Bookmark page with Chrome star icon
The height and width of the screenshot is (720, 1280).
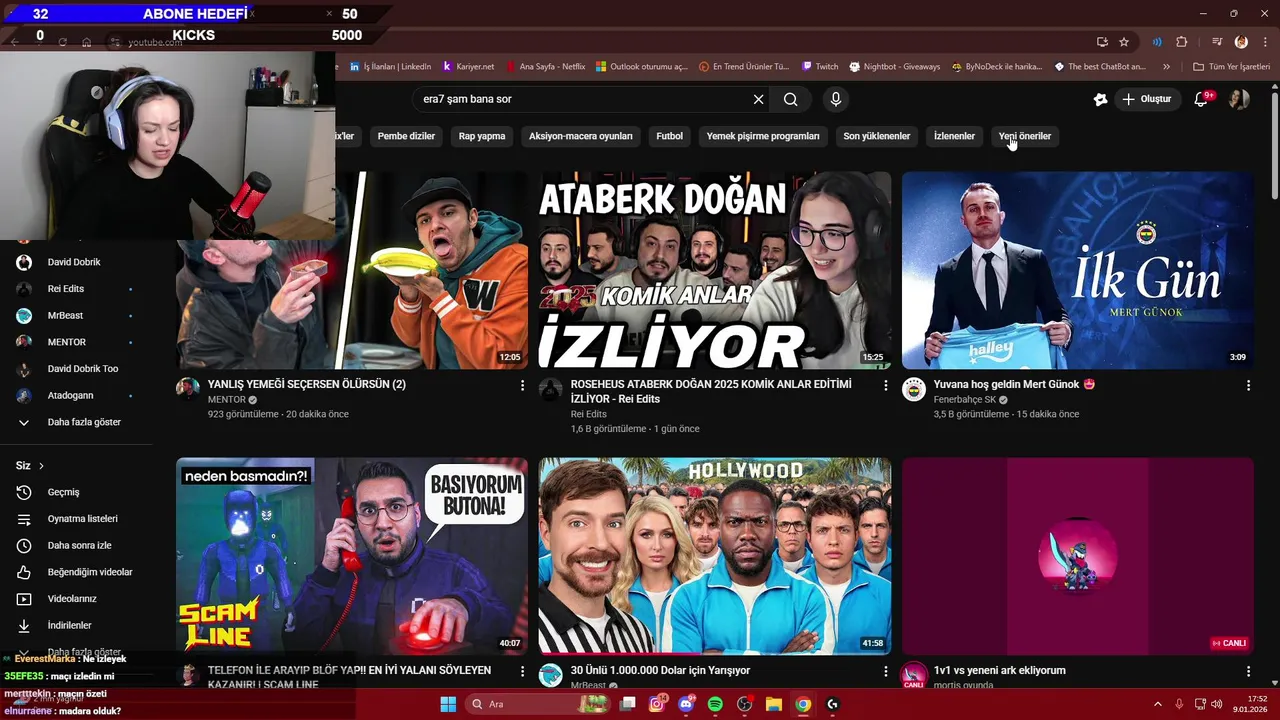click(x=1124, y=42)
